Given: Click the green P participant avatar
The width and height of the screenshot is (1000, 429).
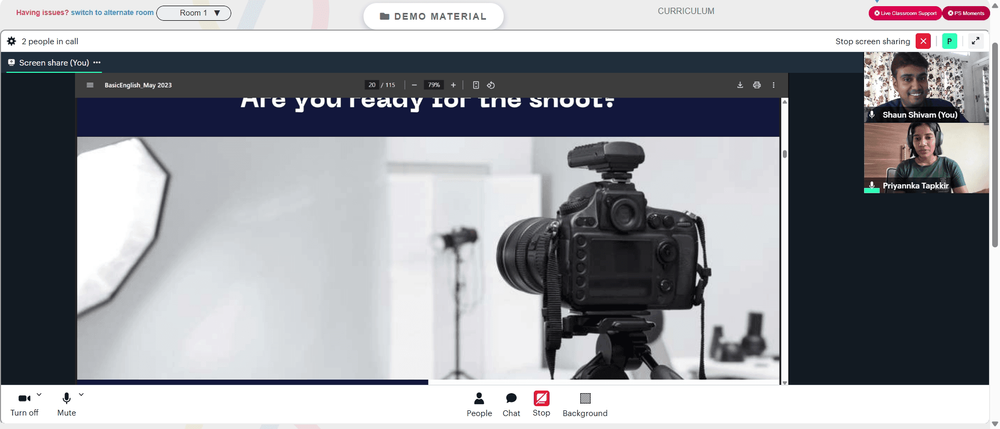Looking at the screenshot, I should [x=950, y=41].
